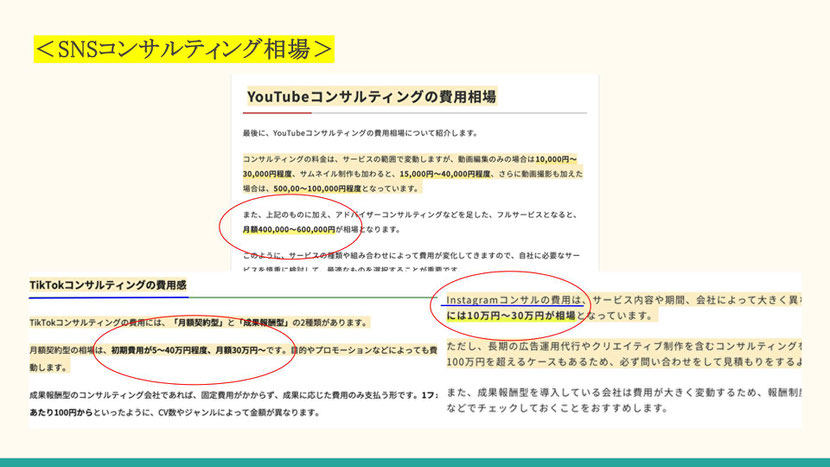This screenshot has height=467, width=830.
Task: Click the text には10万円〜30万円が相場
Action: (511, 316)
